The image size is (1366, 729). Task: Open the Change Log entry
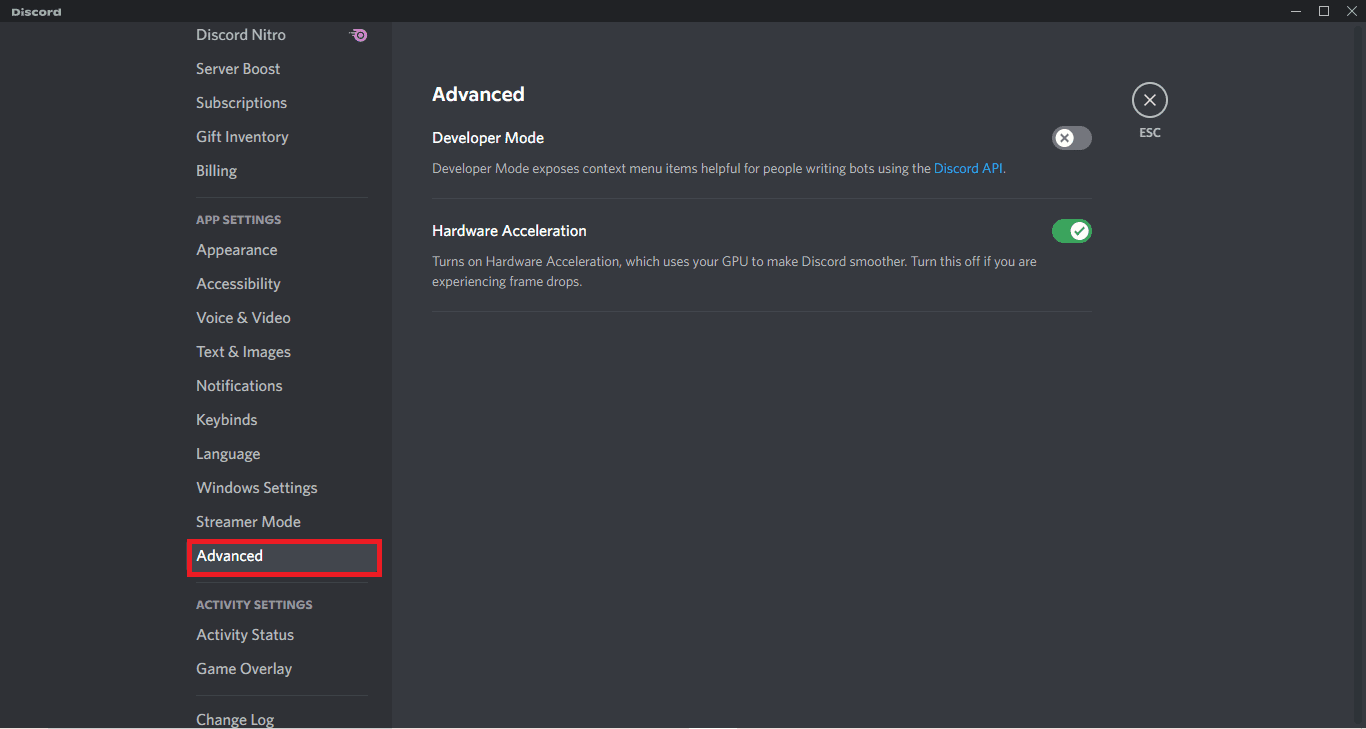pyautogui.click(x=234, y=719)
